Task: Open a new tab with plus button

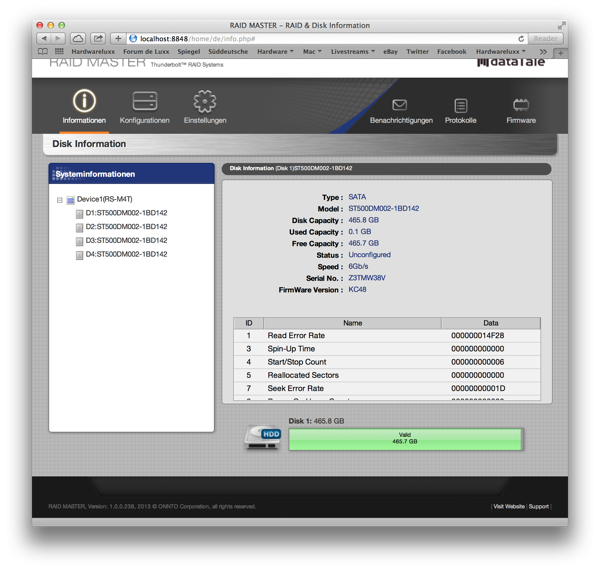Action: tap(561, 53)
